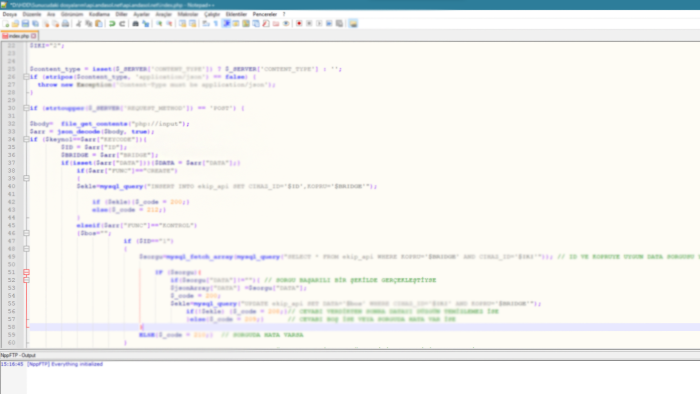Collapse the fold at line 39
Viewport: 700px width, 394px height.
click(26, 178)
